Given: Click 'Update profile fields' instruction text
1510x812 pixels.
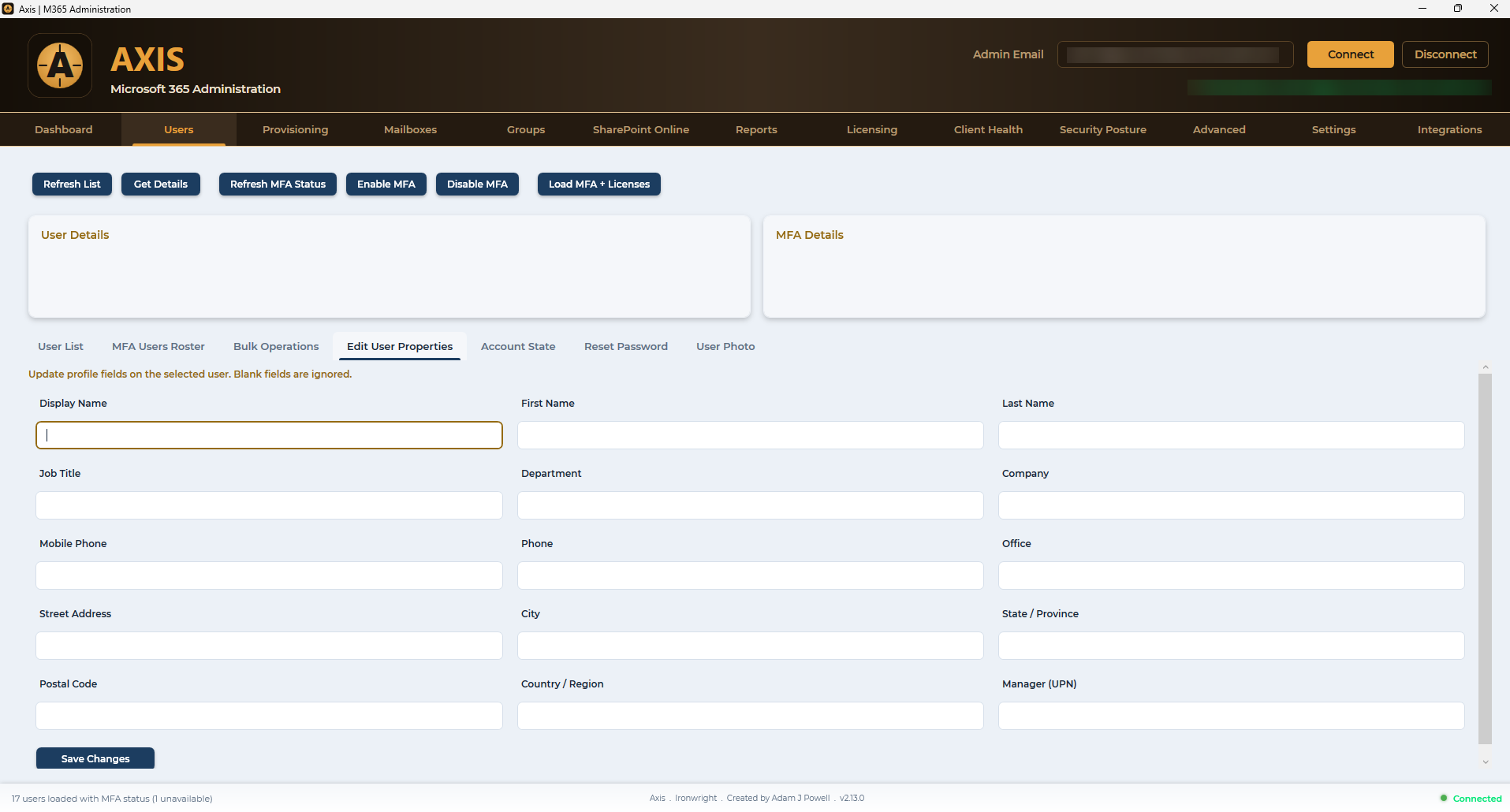Looking at the screenshot, I should (x=190, y=374).
